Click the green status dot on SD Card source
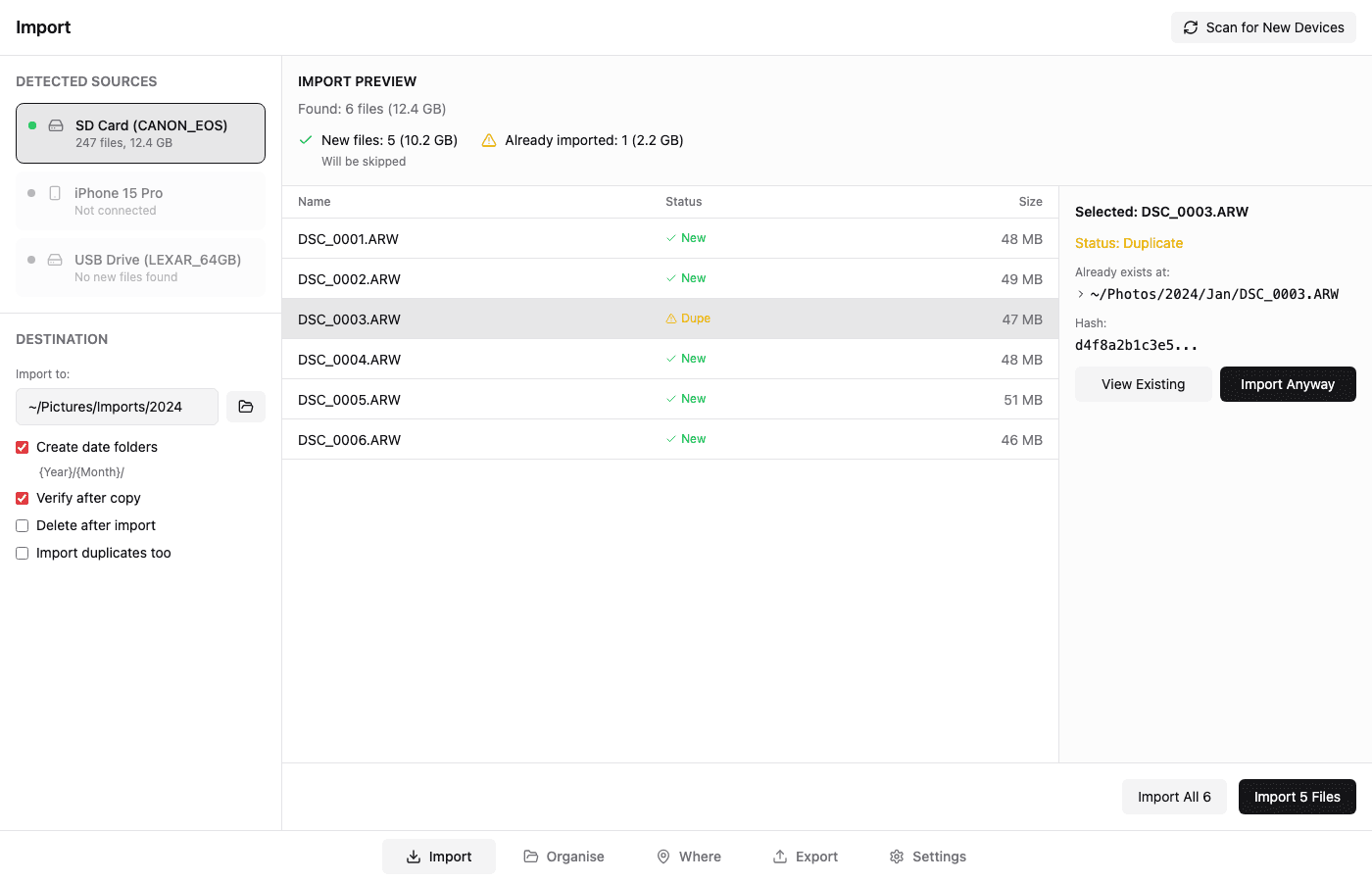 pos(32,125)
